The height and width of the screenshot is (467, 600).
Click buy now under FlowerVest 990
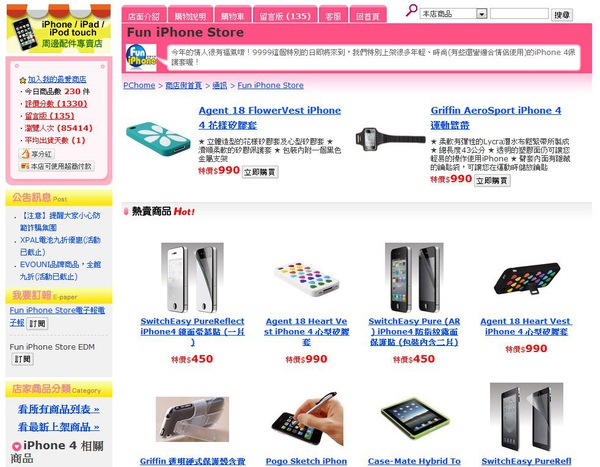click(260, 172)
